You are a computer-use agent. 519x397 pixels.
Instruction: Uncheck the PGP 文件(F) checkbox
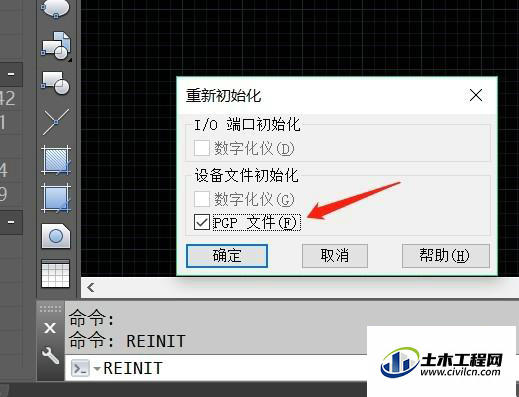click(x=202, y=222)
